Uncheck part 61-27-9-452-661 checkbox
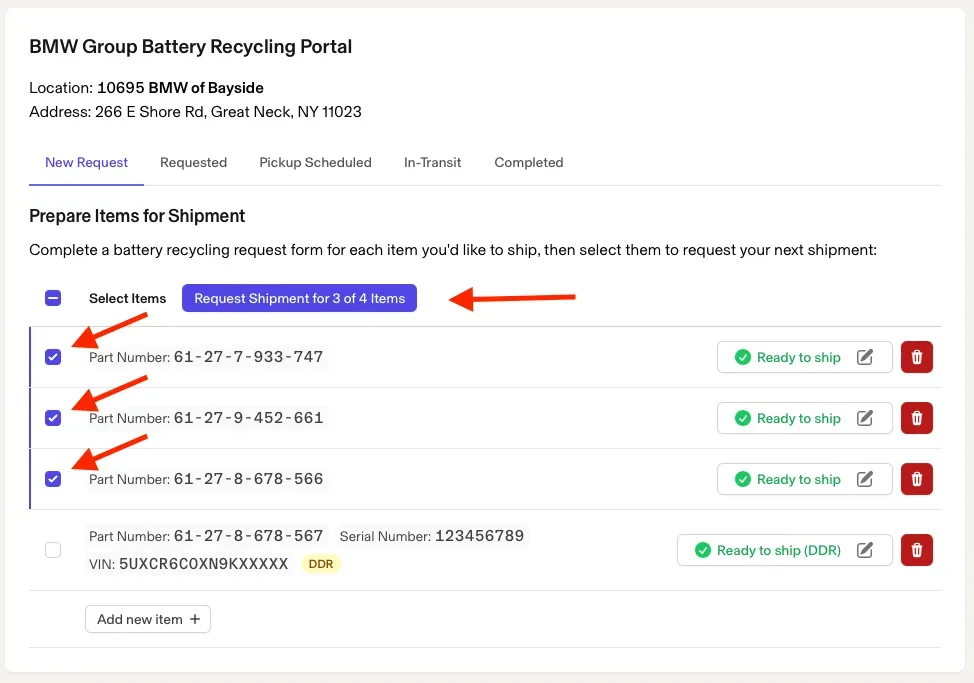Viewport: 974px width, 683px height. point(53,418)
